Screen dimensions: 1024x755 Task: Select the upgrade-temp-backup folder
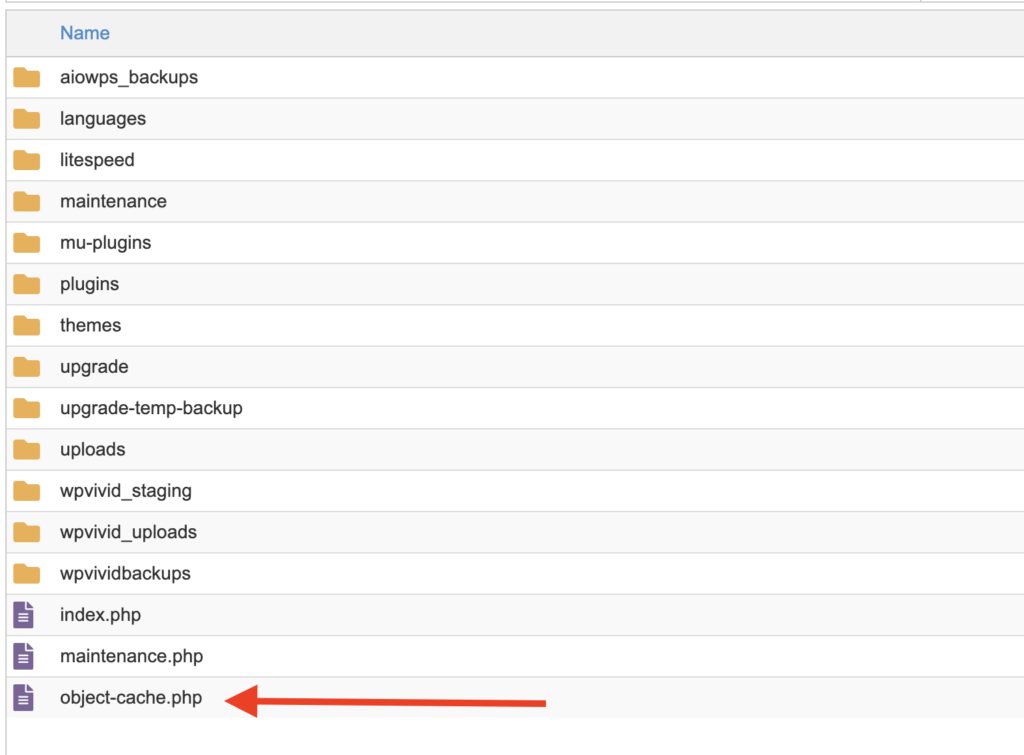pos(151,408)
